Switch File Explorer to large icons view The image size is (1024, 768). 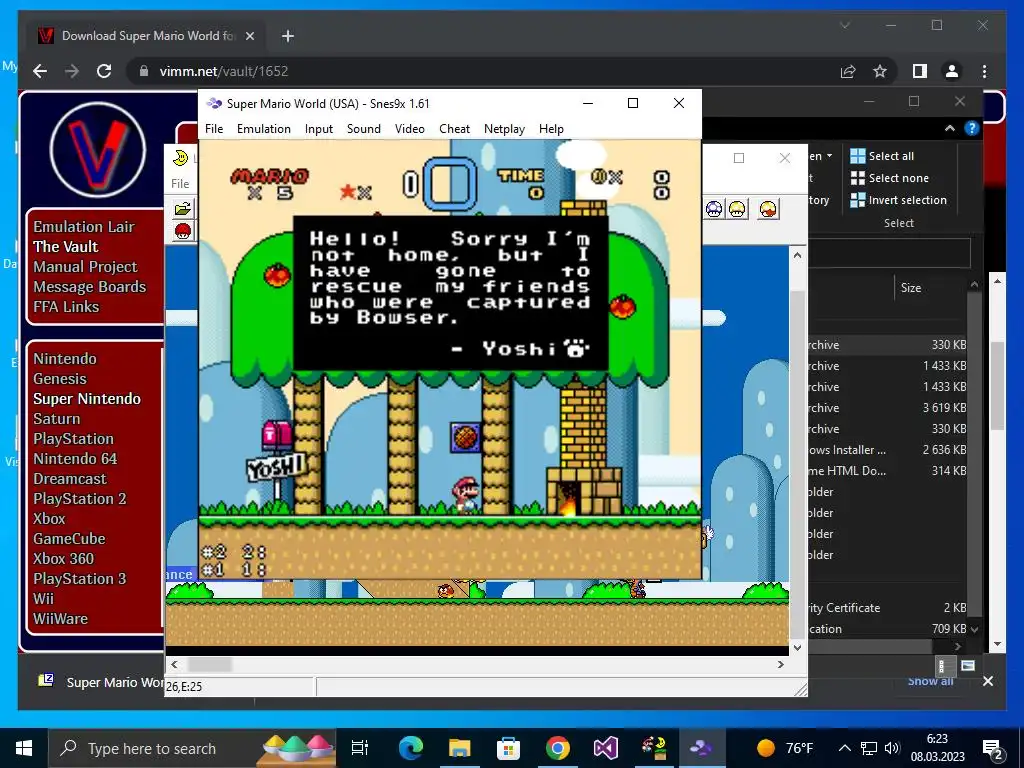[968, 665]
